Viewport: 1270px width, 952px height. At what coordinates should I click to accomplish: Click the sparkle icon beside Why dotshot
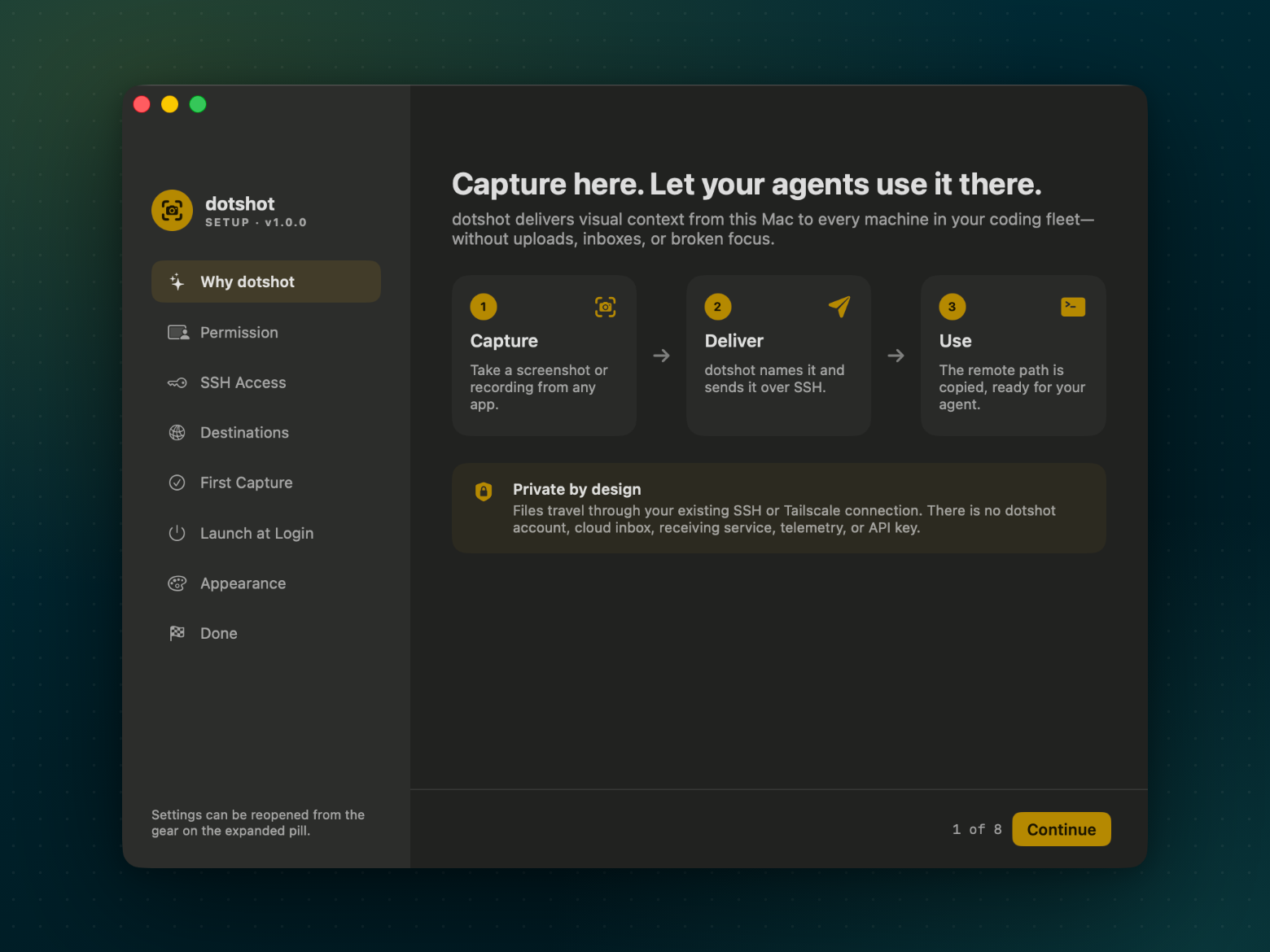177,282
